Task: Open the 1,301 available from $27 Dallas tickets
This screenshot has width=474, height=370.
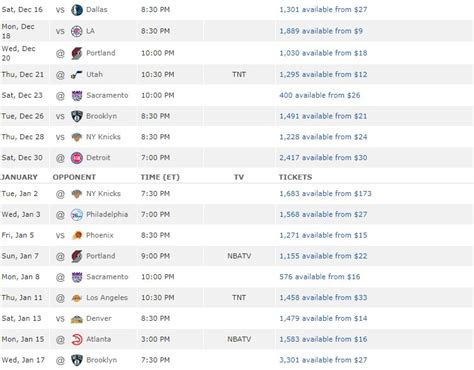Action: tap(323, 10)
